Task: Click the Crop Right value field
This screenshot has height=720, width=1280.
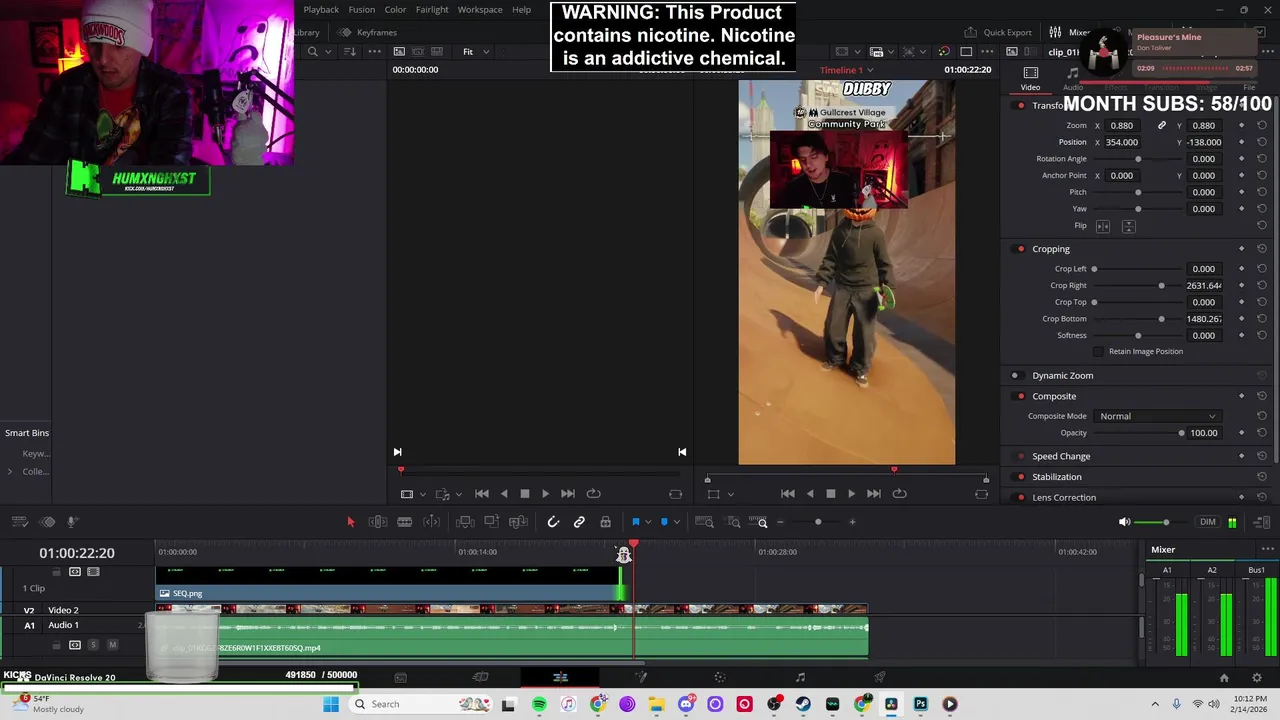Action: [x=1204, y=286]
